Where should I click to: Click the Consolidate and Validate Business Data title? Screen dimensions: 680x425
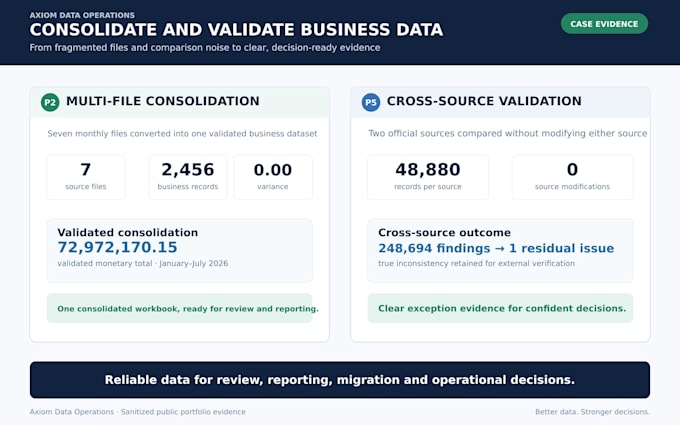point(236,30)
